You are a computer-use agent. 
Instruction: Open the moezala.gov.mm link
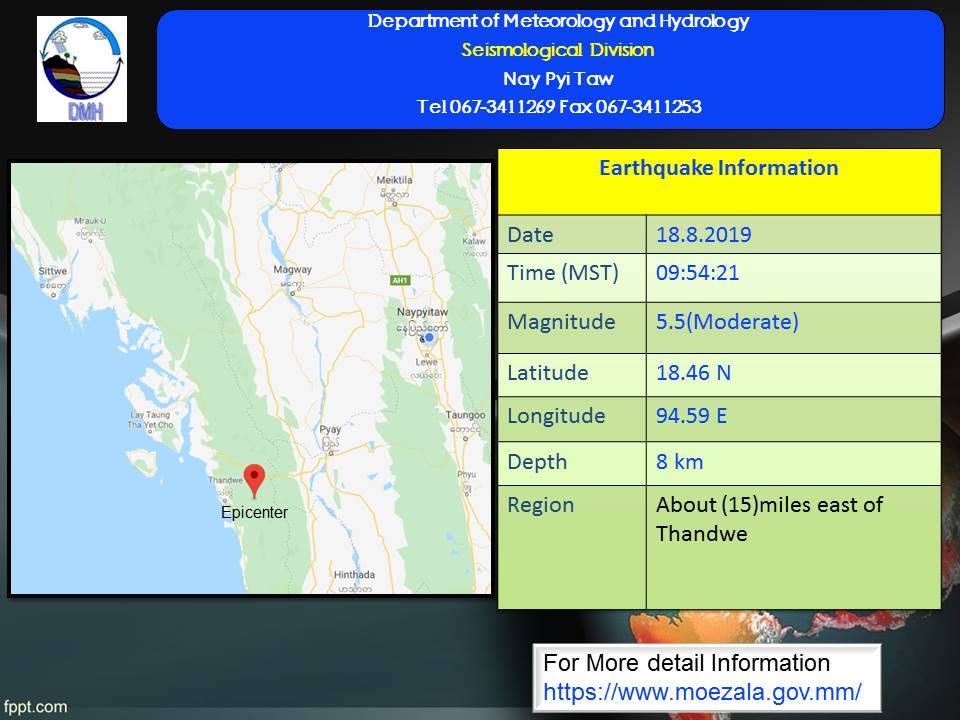click(x=702, y=691)
